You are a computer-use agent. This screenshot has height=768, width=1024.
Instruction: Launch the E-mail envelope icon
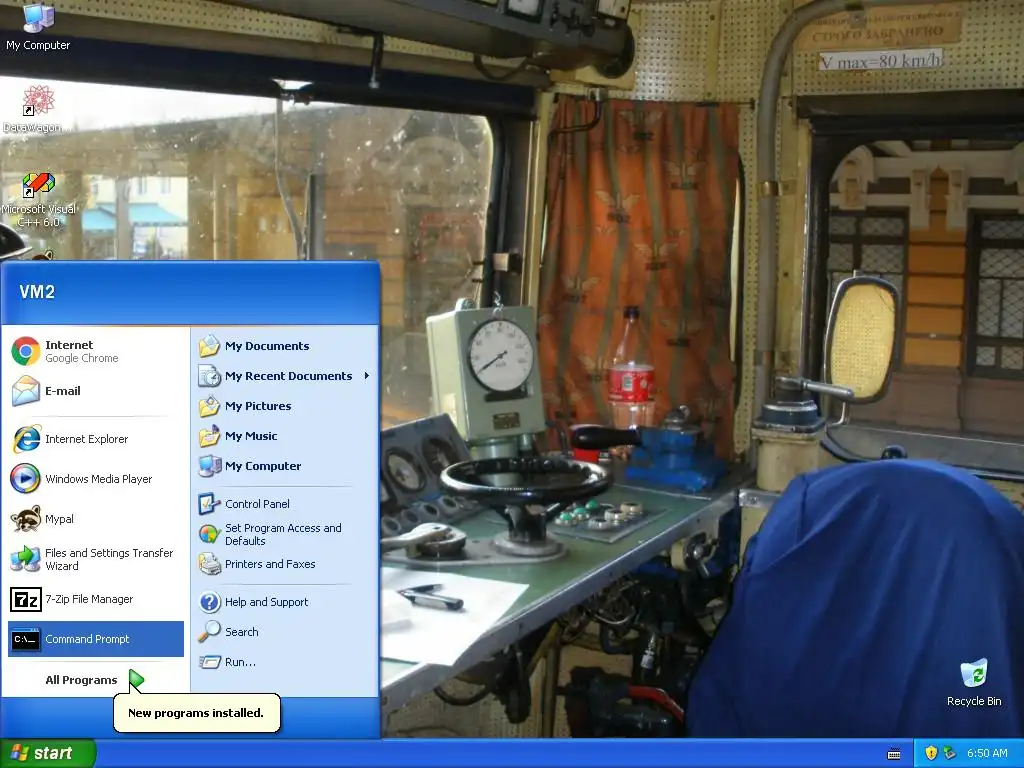coord(25,391)
